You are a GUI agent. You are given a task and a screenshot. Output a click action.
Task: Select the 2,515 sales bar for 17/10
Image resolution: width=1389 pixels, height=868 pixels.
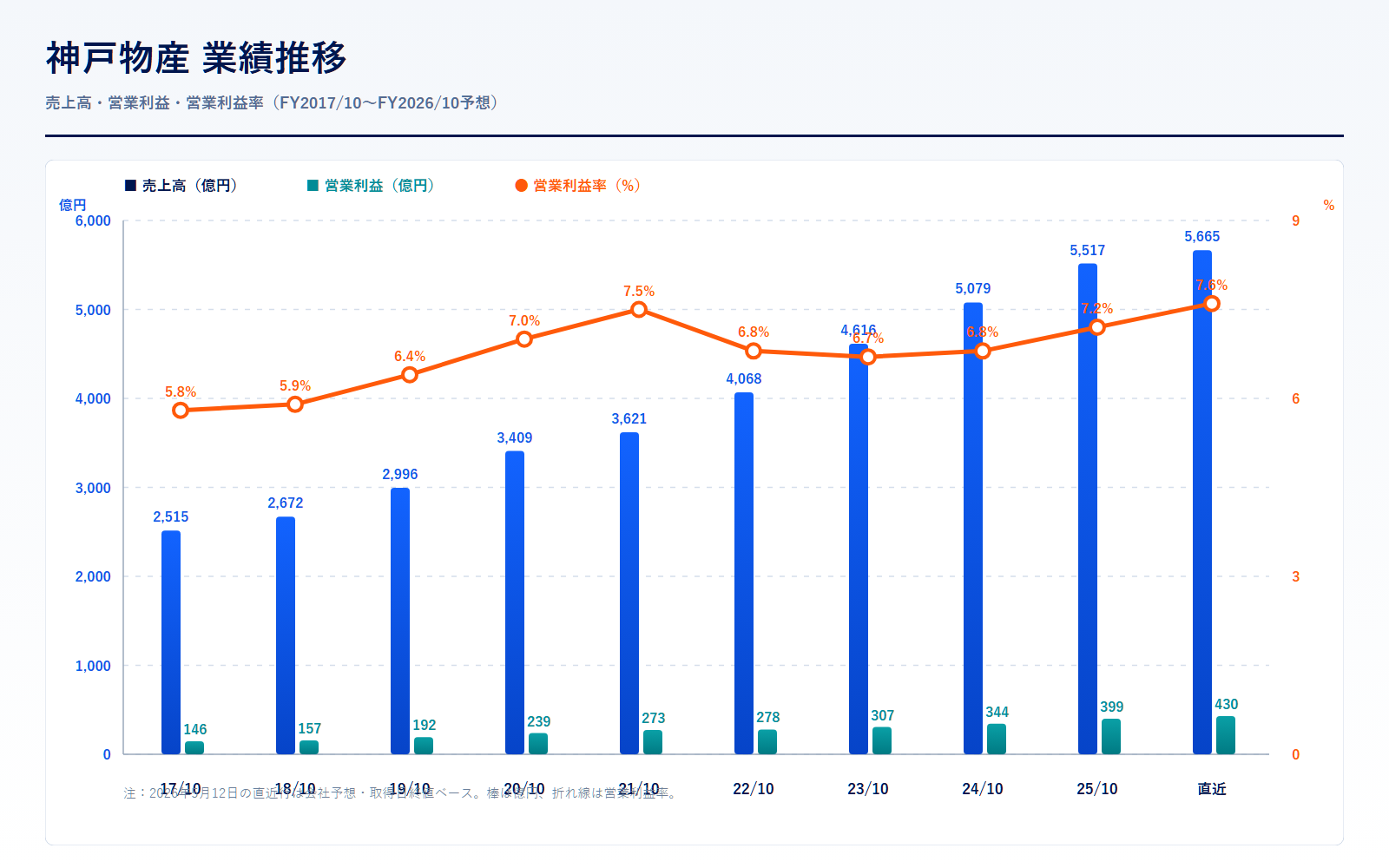tap(171, 642)
